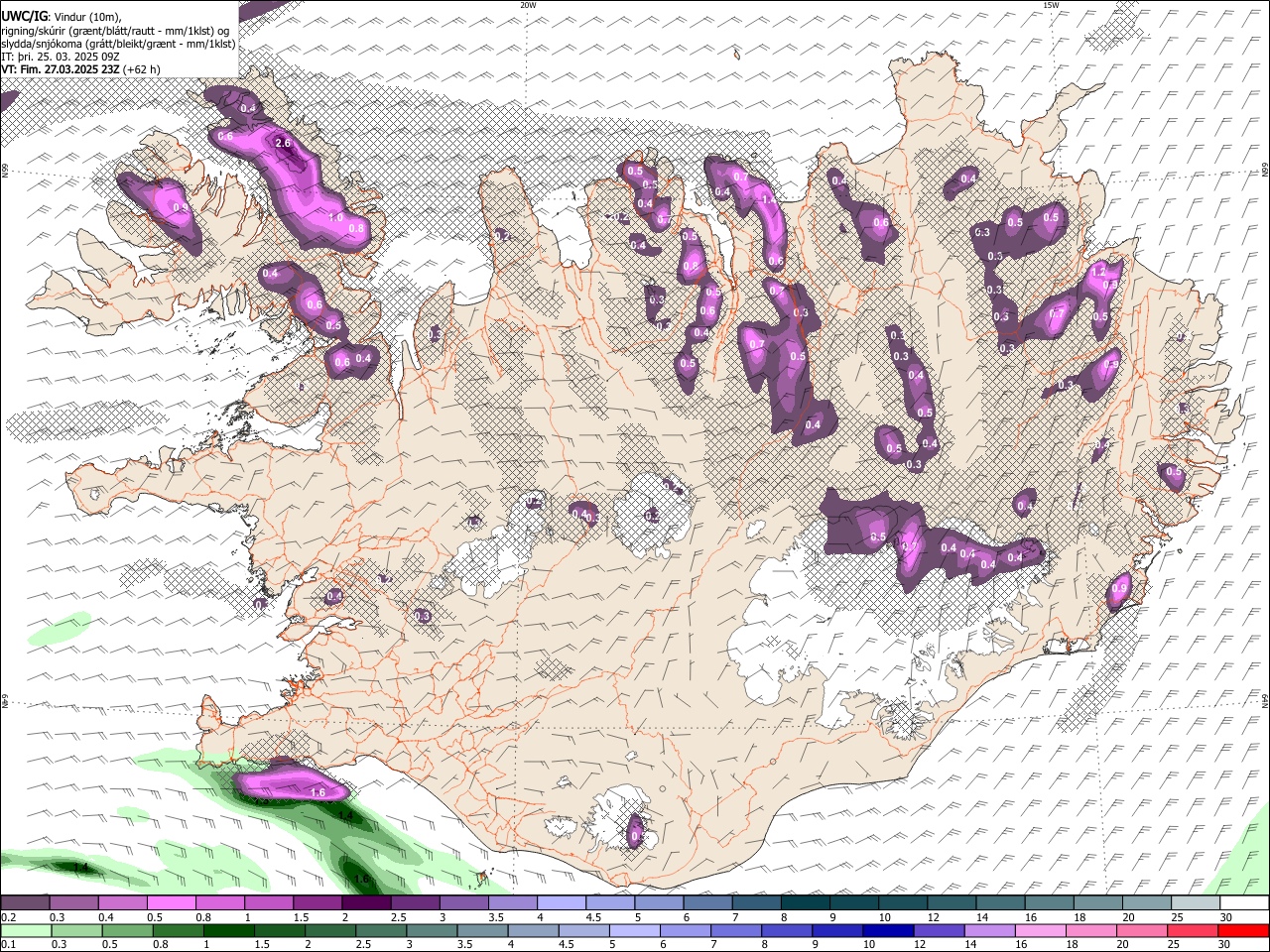
Task: Choose the rain scale swatch between 0.5 and 0.8
Action: pos(127,930)
